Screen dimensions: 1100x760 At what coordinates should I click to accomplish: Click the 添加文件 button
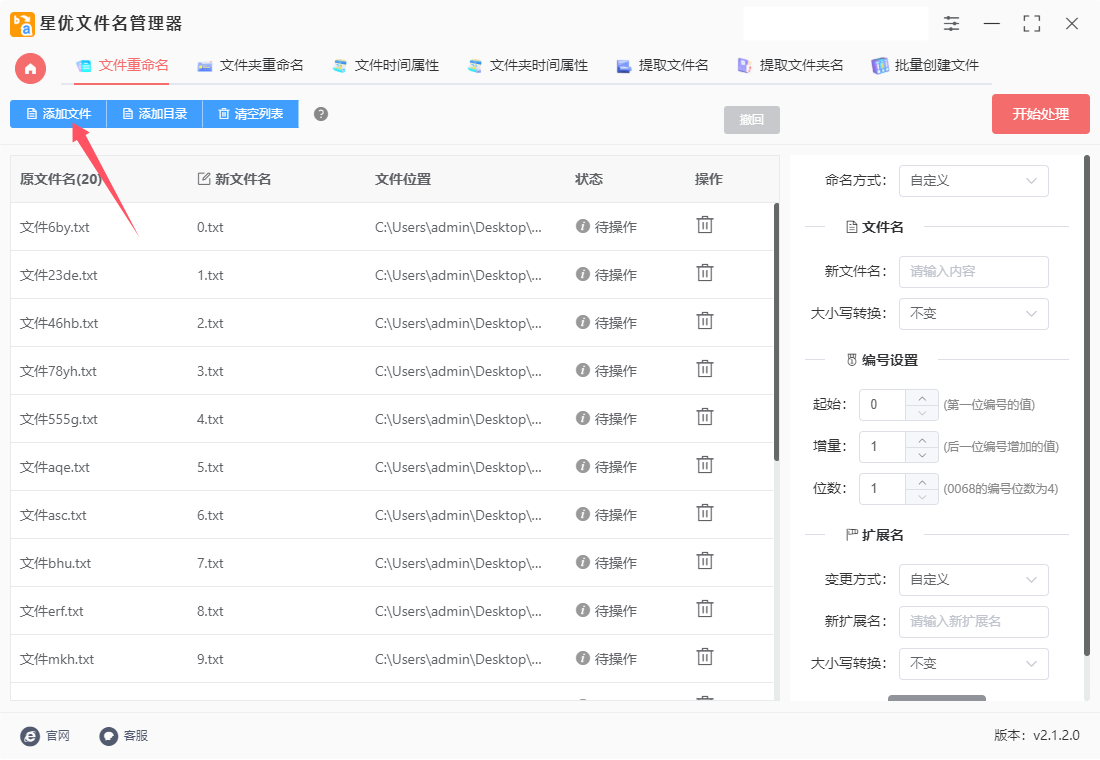[x=58, y=114]
